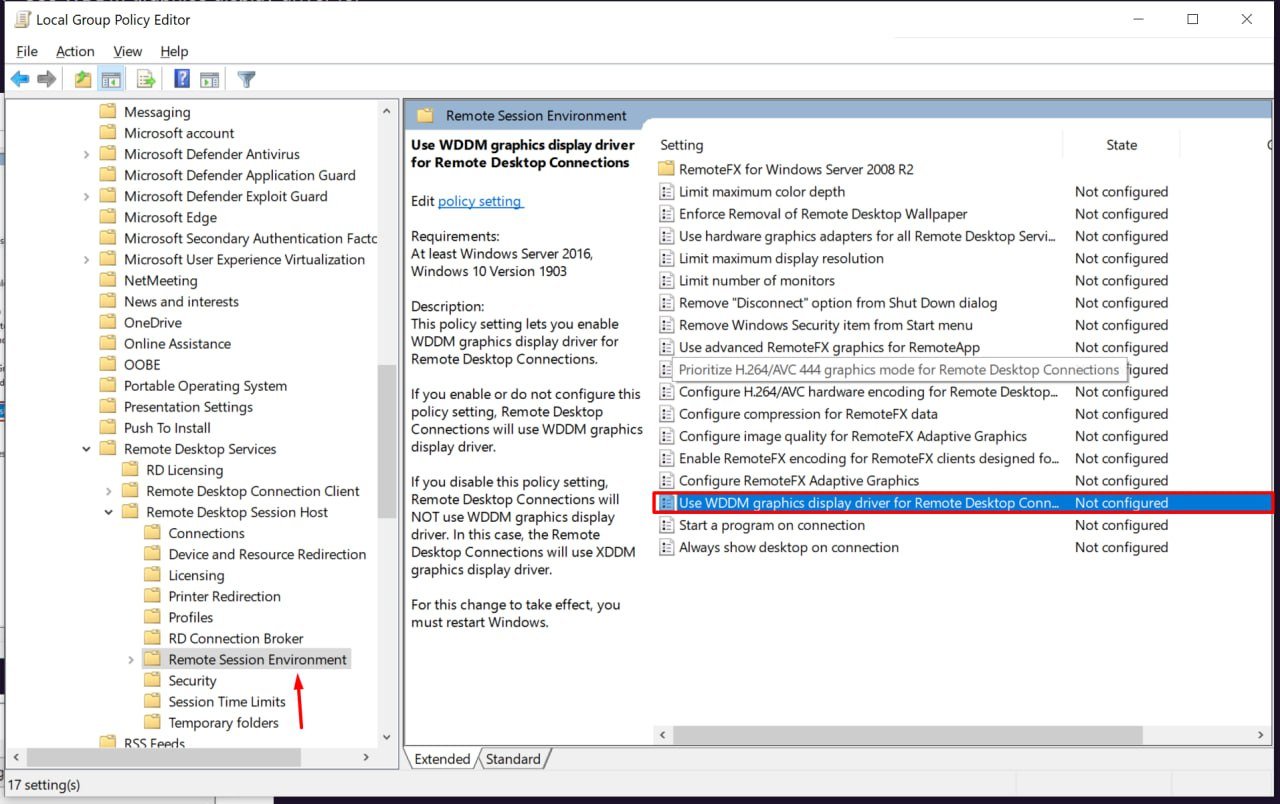Screen dimensions: 1280x804
Task: Click the Back arrow toolbar icon
Action: click(20, 80)
